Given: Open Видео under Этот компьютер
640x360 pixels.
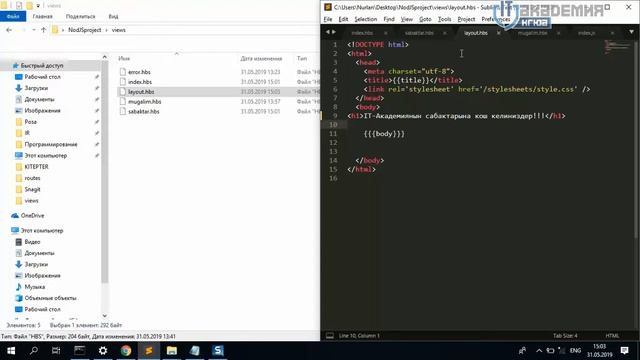Looking at the screenshot, I should 32,242.
